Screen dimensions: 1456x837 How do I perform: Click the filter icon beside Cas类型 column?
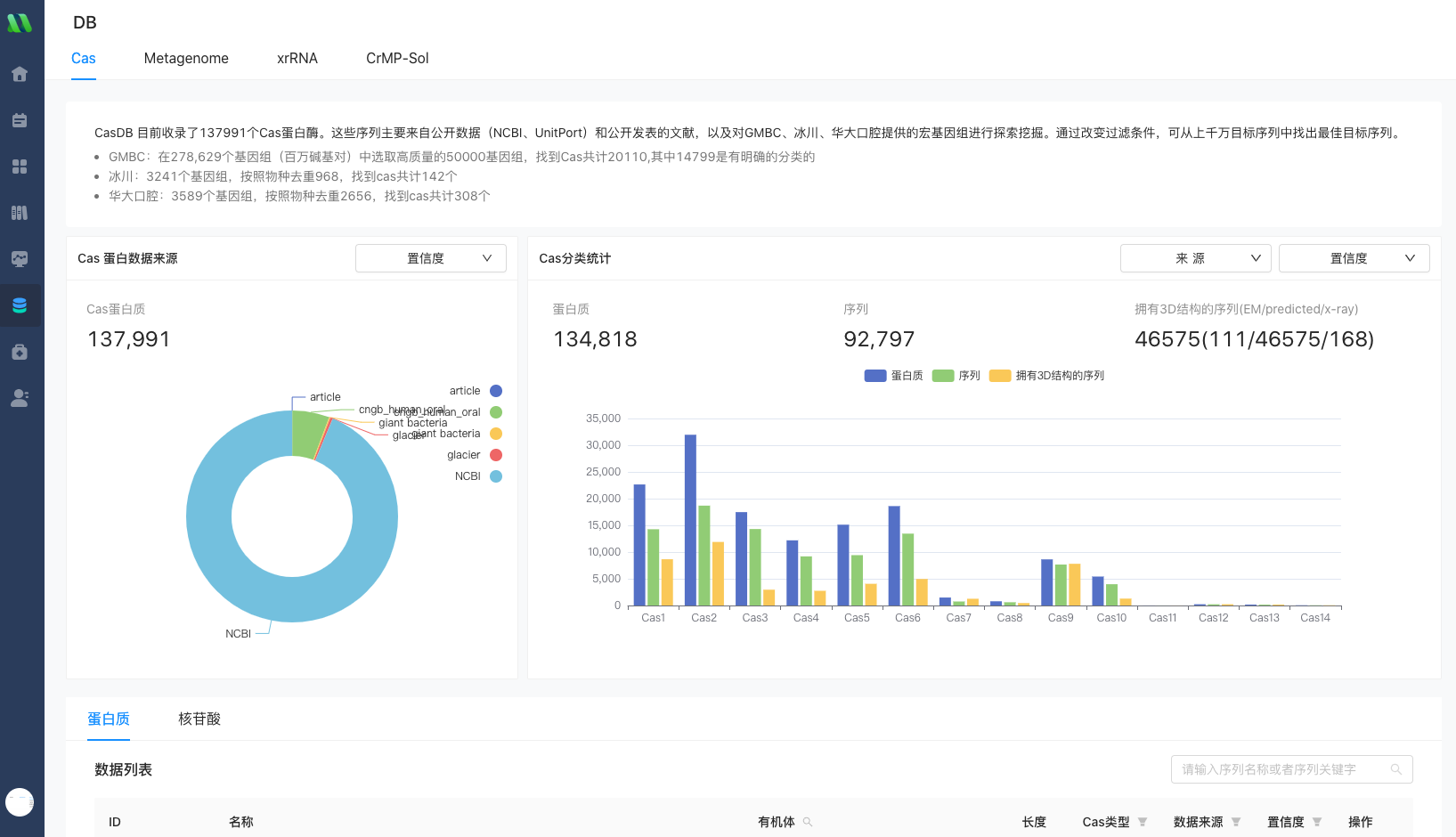pos(1143,822)
